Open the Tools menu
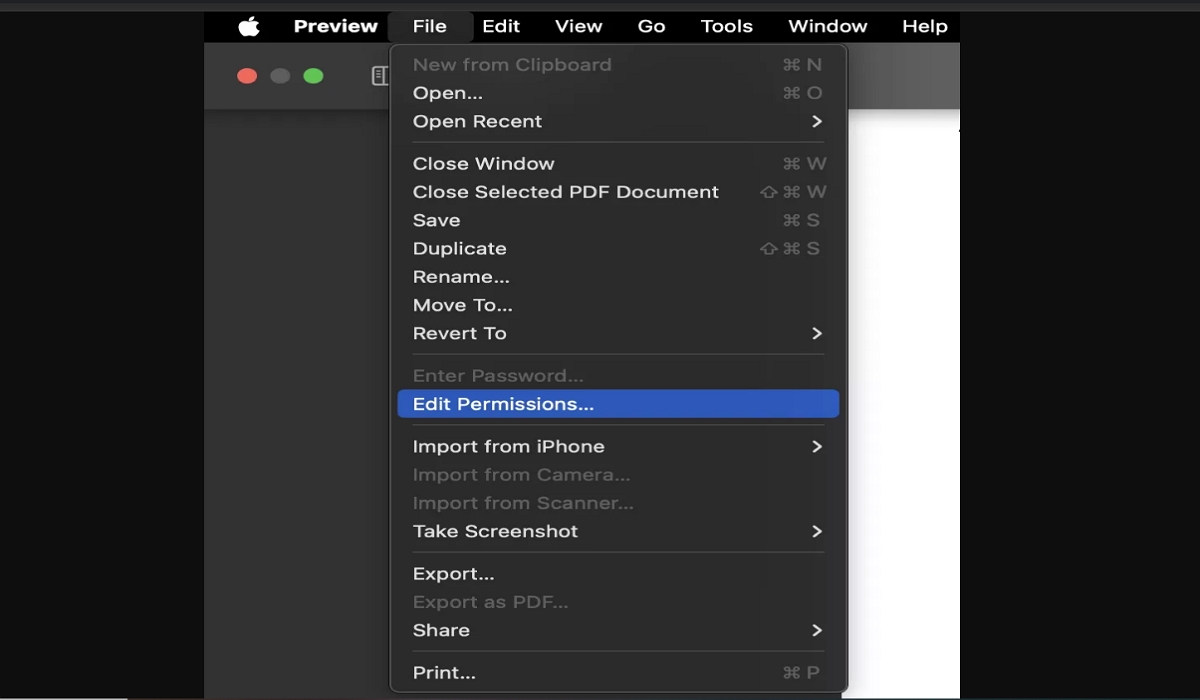Screen dimensions: 1200x700 click(726, 27)
